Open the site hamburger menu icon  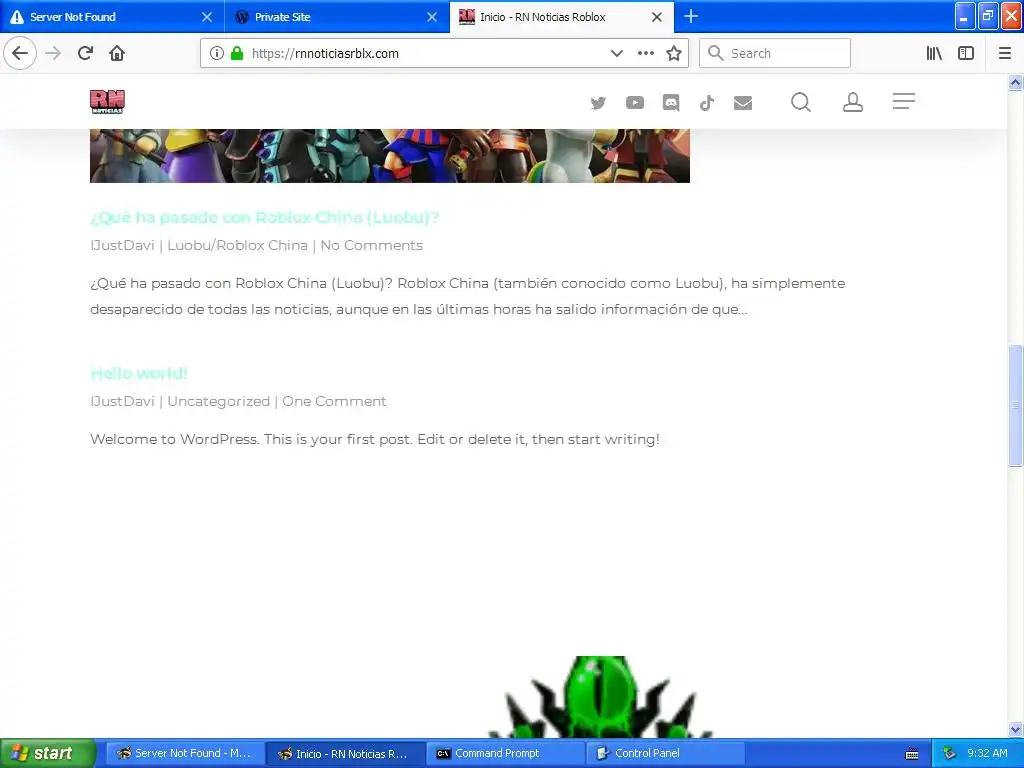[x=904, y=101]
